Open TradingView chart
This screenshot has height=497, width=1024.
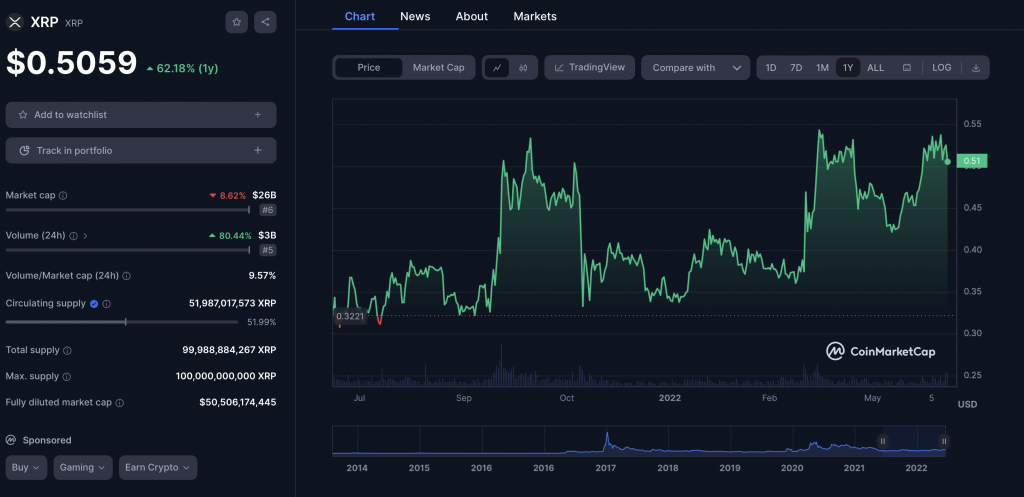click(590, 67)
